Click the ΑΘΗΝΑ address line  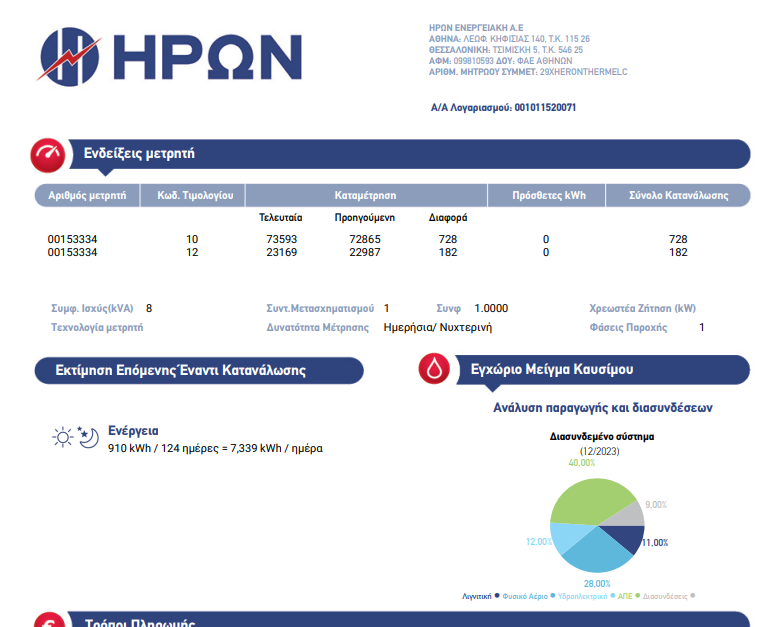[x=509, y=39]
